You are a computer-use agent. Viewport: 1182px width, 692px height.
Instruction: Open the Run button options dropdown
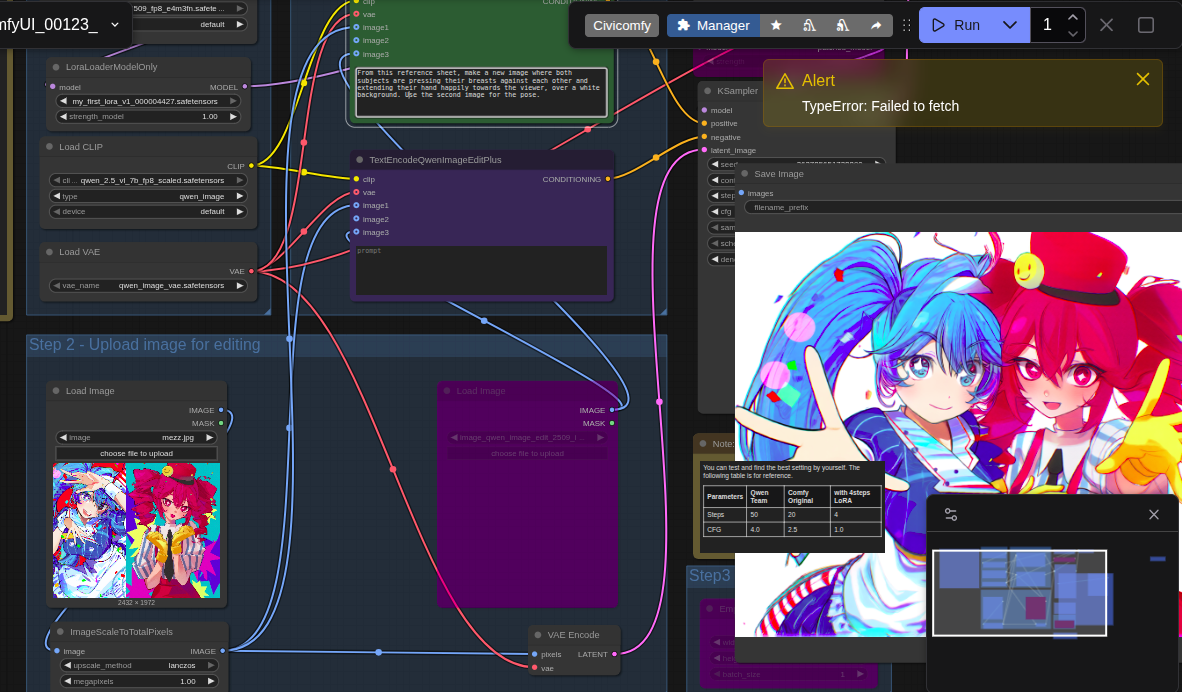pos(1010,26)
